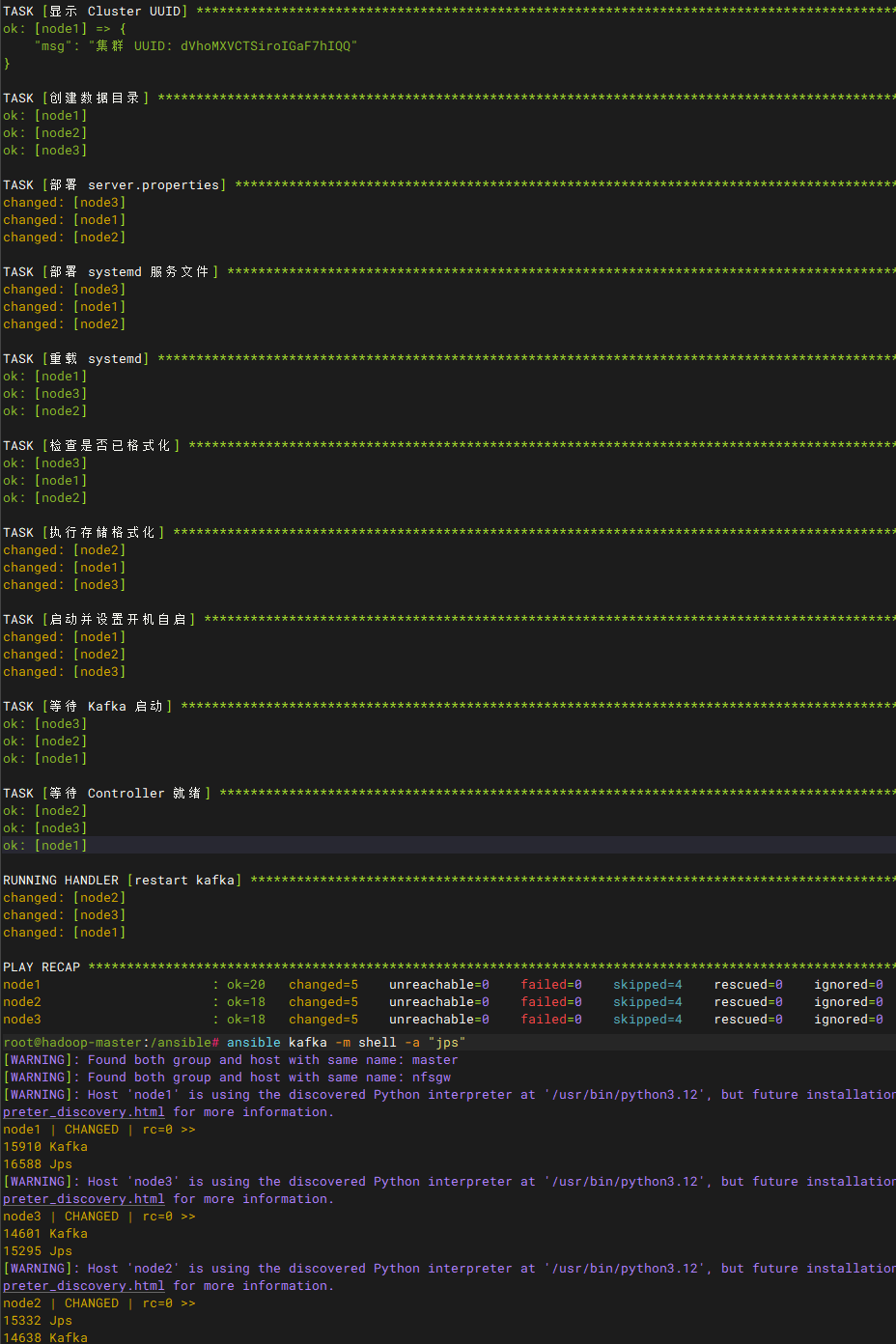Screen dimensions: 896x1344
Task: Click the '14601 Kafka' process line
Action: coord(45,1234)
